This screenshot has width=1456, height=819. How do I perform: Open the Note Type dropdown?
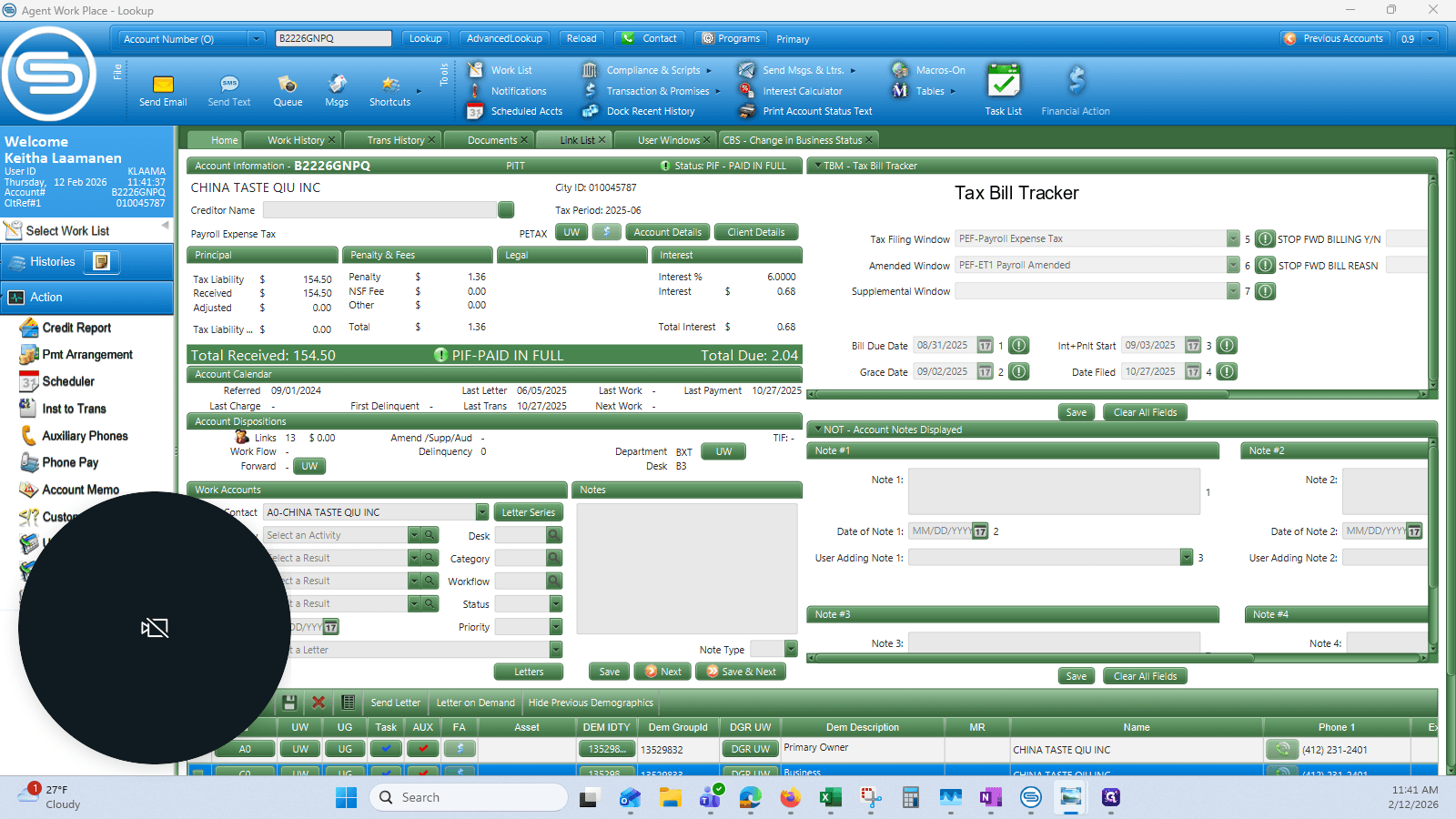tap(791, 649)
